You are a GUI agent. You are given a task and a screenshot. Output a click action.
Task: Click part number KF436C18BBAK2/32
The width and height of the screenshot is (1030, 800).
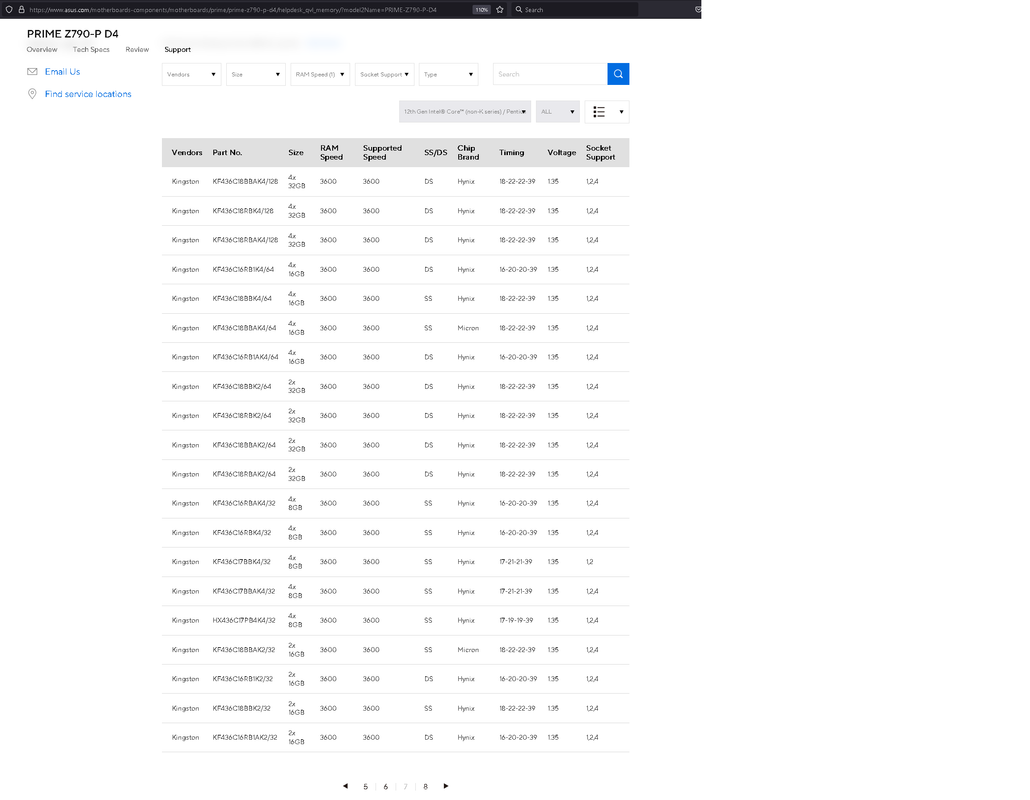pos(244,650)
